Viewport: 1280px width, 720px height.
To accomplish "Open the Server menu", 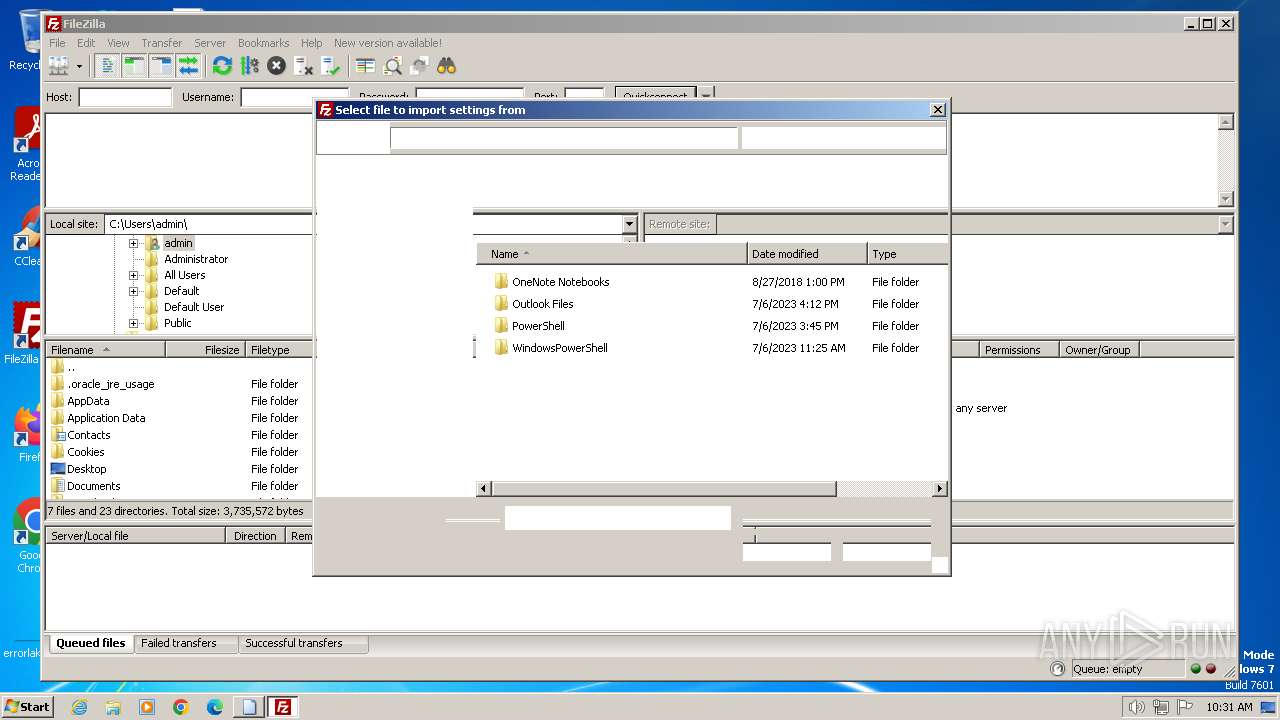I will pyautogui.click(x=210, y=43).
